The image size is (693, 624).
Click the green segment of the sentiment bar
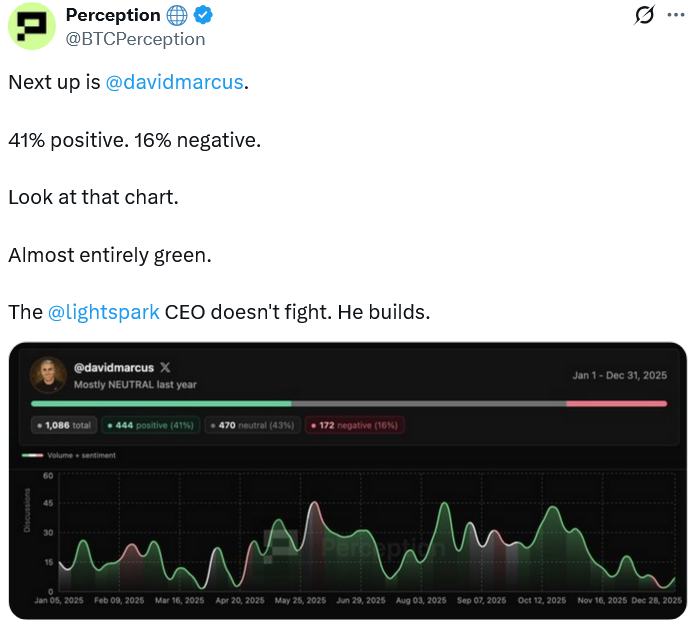[x=160, y=403]
